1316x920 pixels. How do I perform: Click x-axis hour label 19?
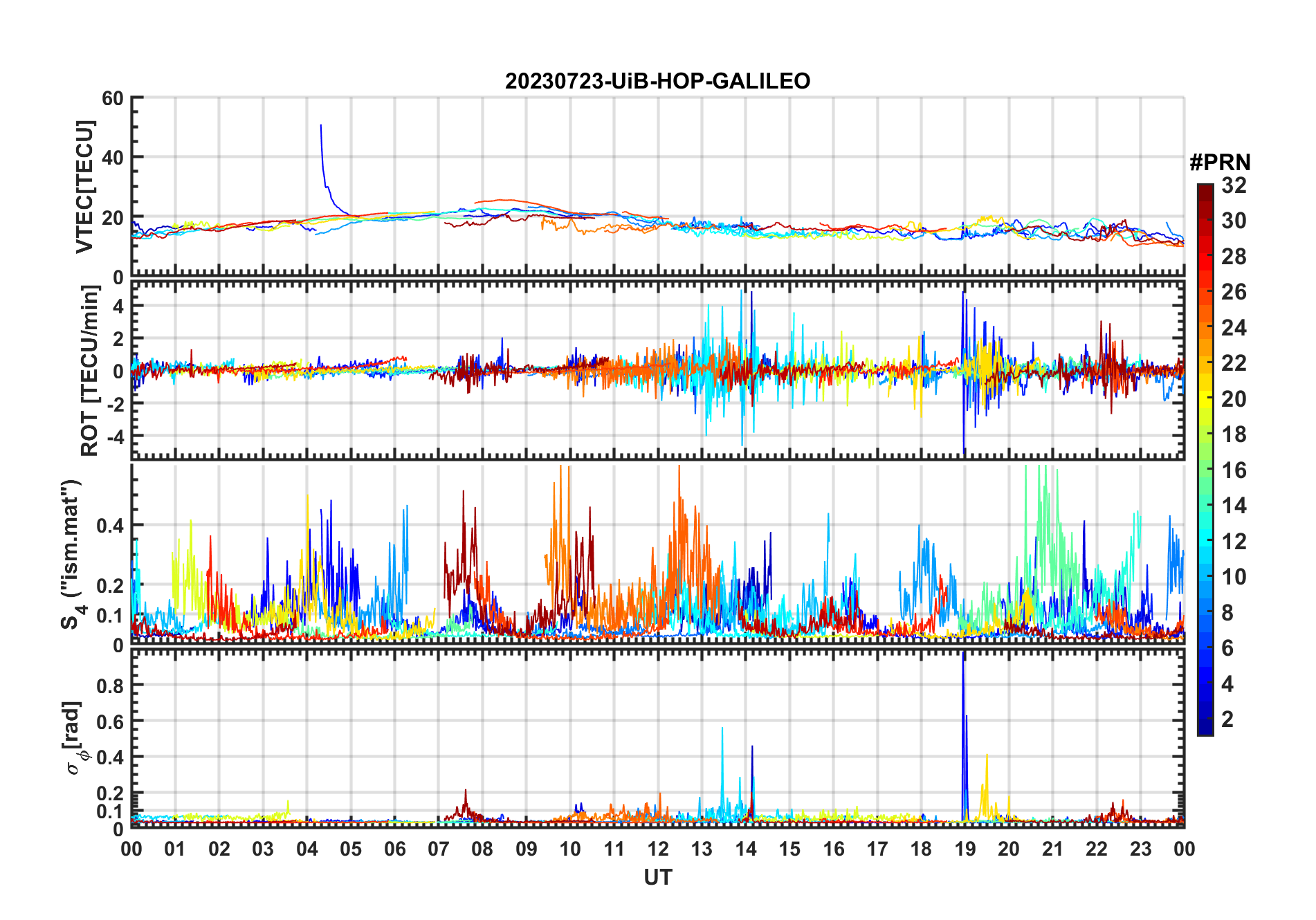(x=965, y=849)
